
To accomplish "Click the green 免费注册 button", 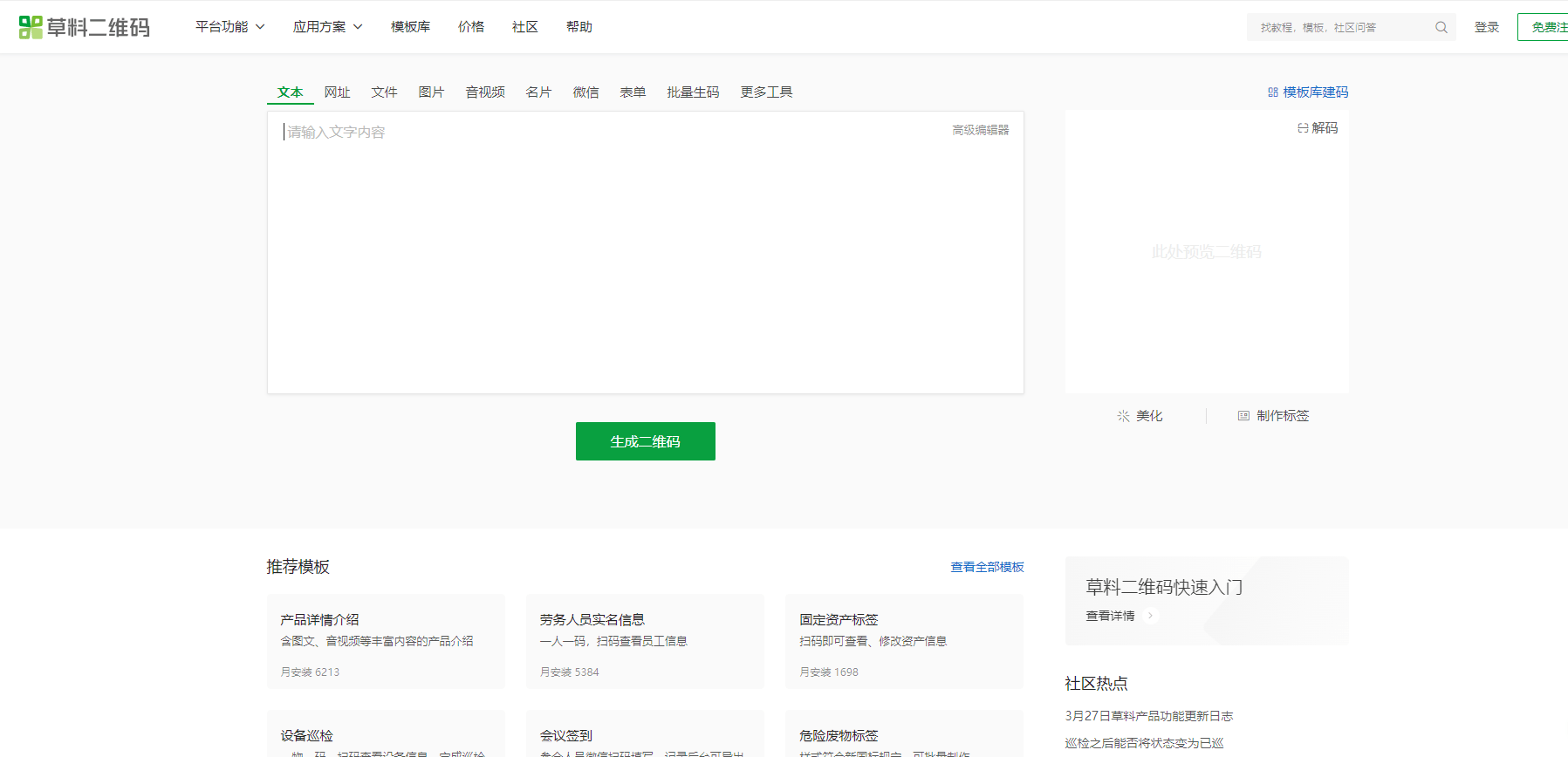I will pos(1543,27).
